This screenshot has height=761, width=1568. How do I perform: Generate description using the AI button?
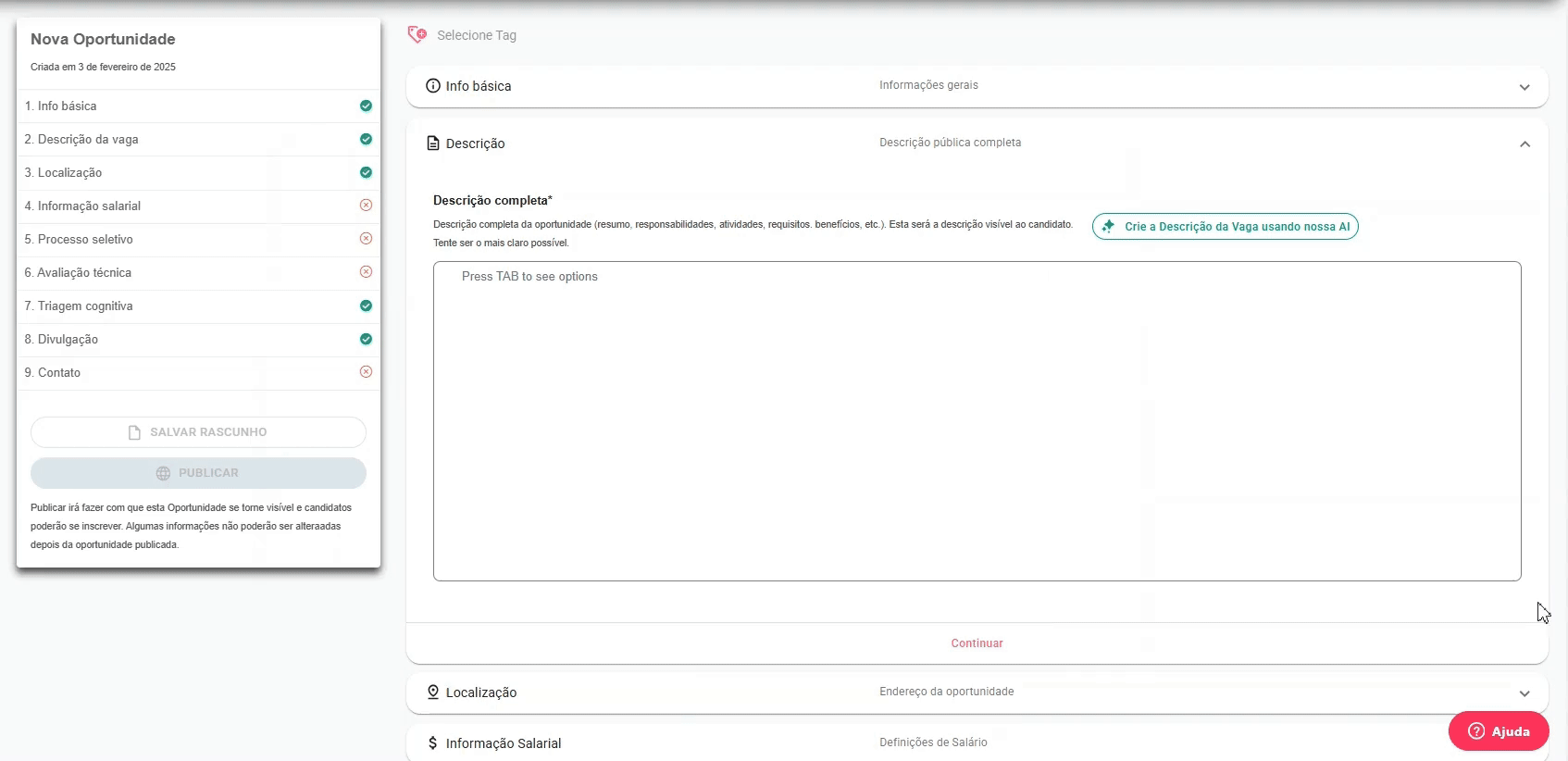click(x=1225, y=227)
